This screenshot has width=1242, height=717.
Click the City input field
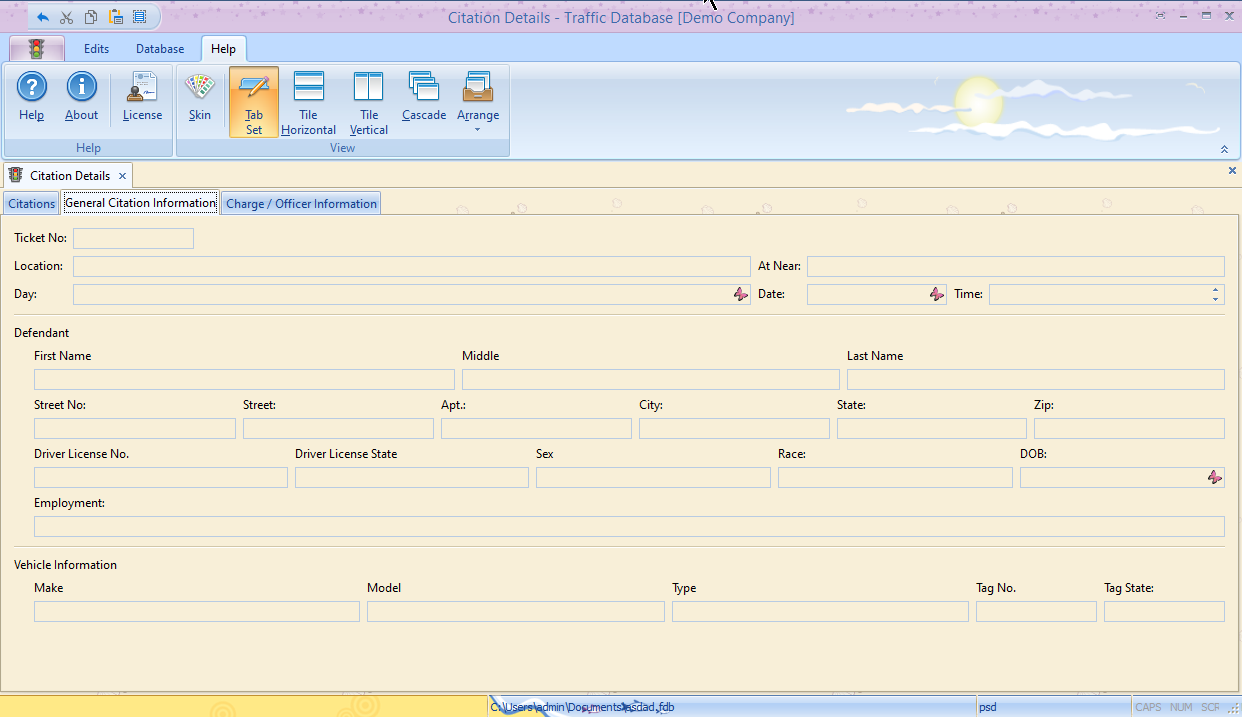pos(734,428)
